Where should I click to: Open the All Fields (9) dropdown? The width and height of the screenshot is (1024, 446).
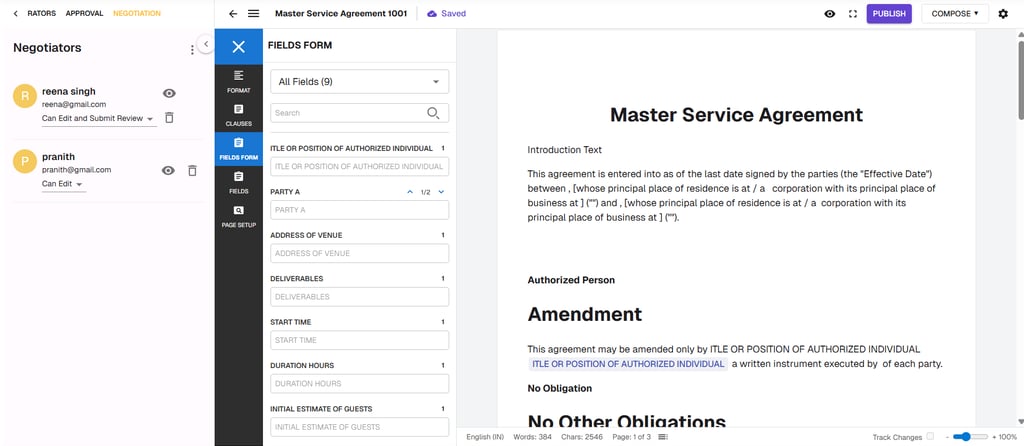pos(360,82)
